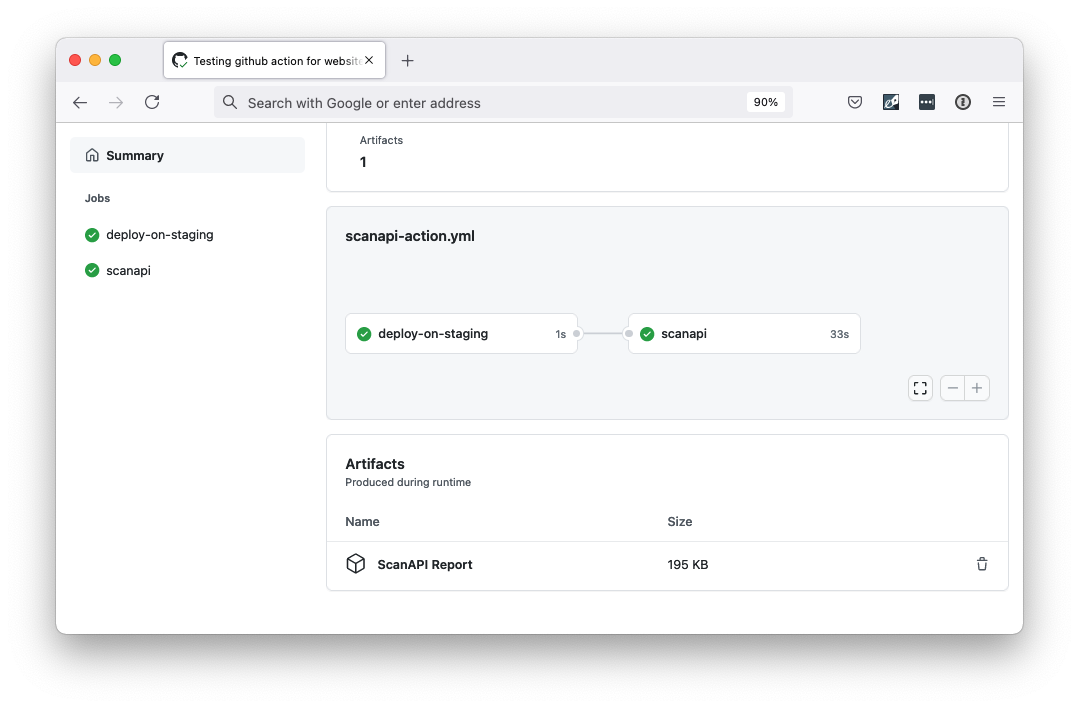This screenshot has width=1079, height=708.
Task: Switch to the Testing github action tab
Action: tap(270, 60)
